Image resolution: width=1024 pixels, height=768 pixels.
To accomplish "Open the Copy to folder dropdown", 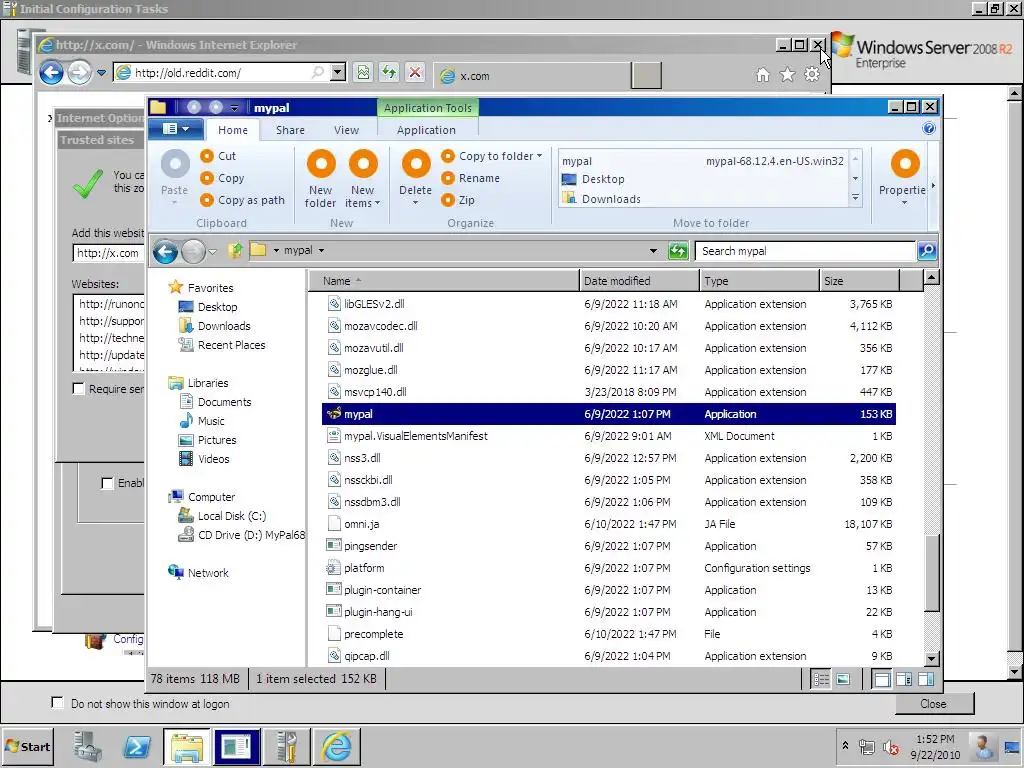I will tap(539, 156).
